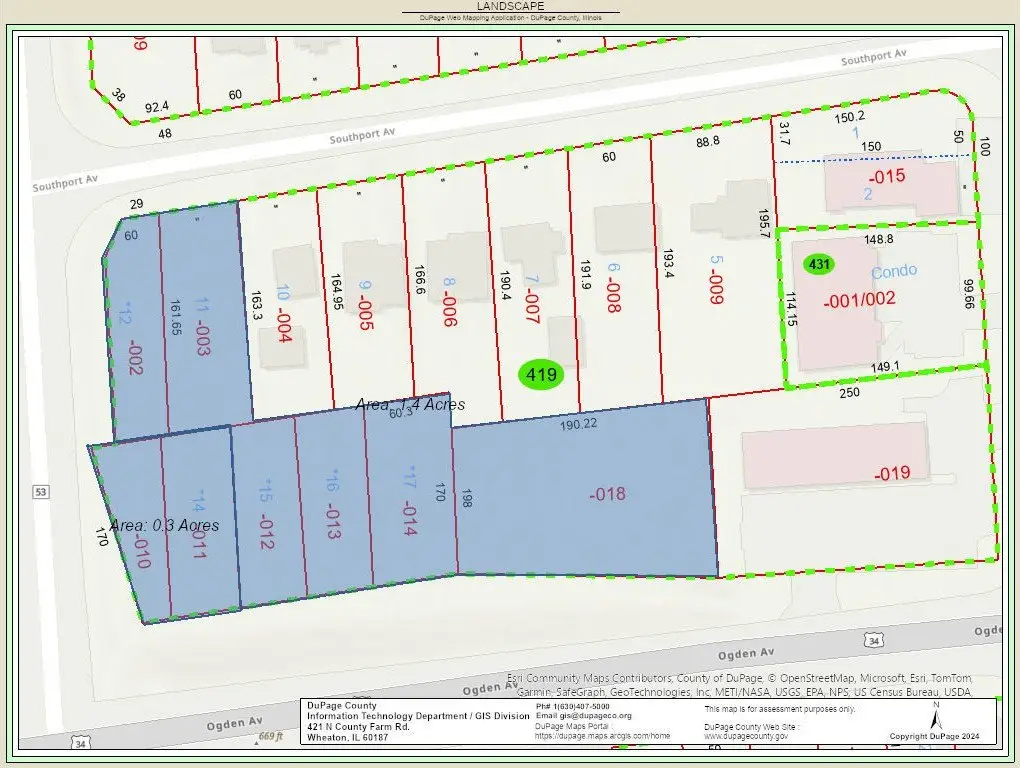Click the LANDSCAPE title at the top
This screenshot has width=1020, height=768.
(510, 6)
